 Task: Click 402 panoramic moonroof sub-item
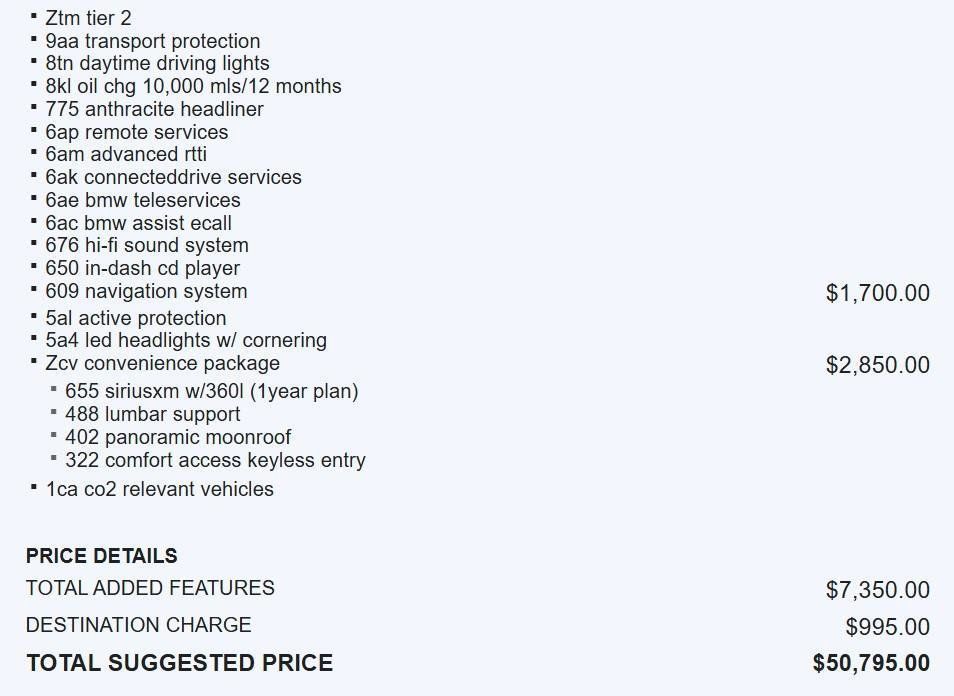(x=178, y=437)
